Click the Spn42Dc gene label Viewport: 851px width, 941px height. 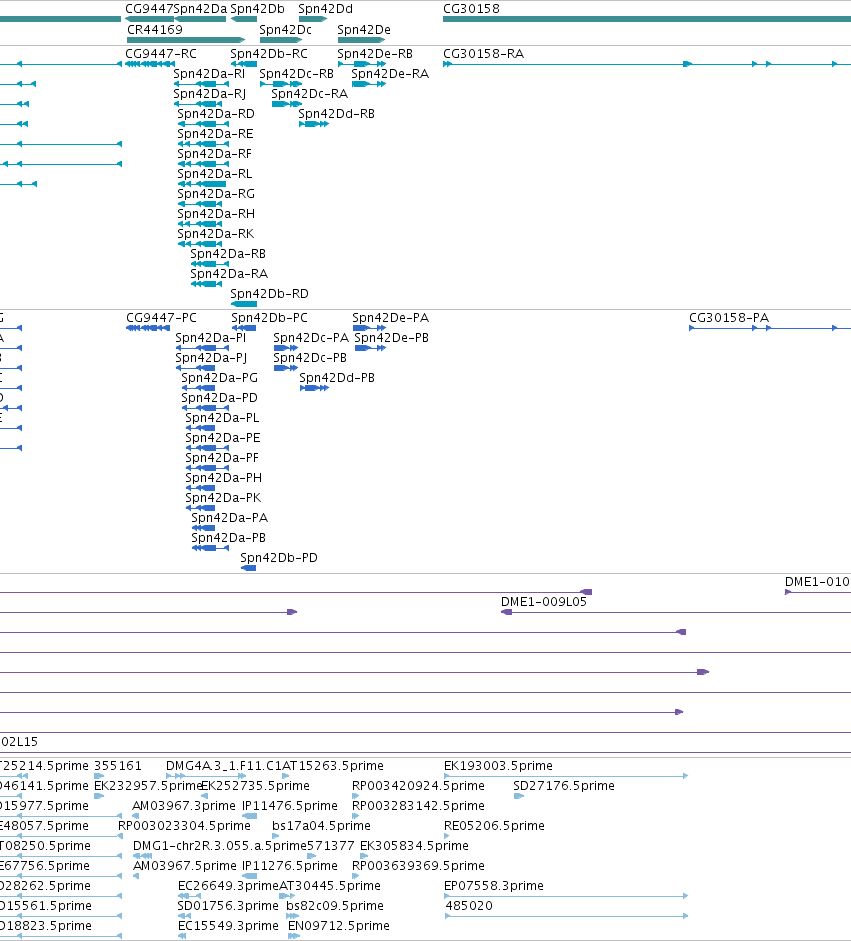(x=285, y=29)
